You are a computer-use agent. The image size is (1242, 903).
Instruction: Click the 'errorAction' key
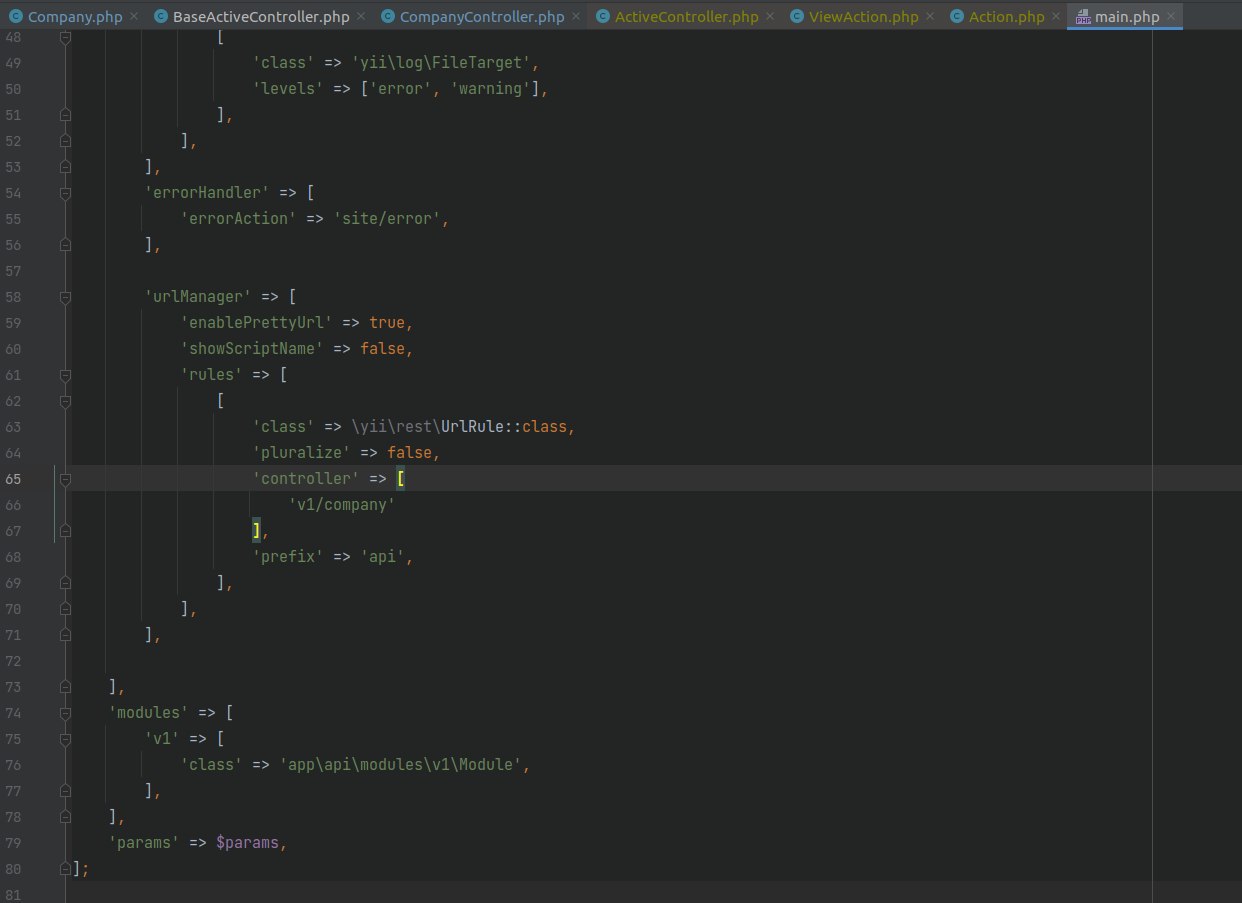pyautogui.click(x=238, y=219)
